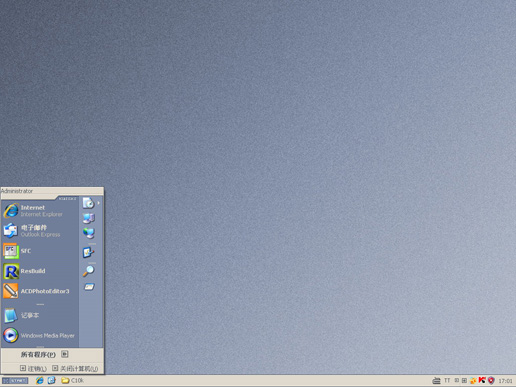
Task: Open the recent documents folder icon
Action: coord(88,203)
